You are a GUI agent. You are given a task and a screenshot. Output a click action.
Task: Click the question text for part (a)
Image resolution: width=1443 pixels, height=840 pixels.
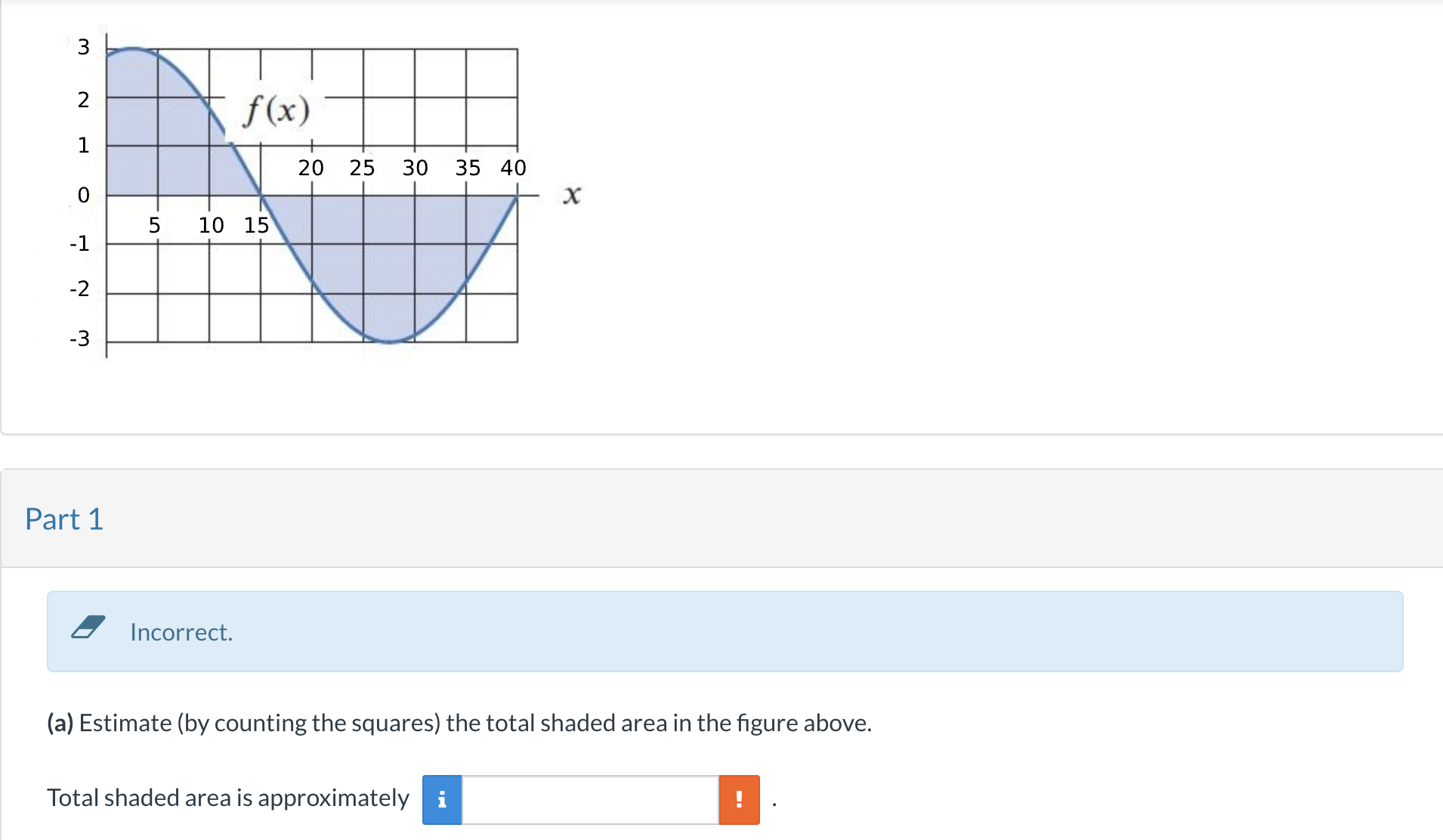[x=459, y=723]
